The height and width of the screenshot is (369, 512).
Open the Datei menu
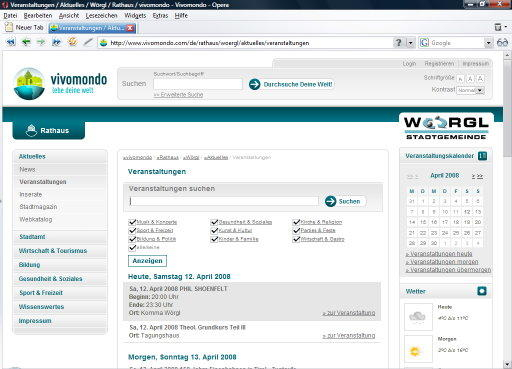coord(10,16)
